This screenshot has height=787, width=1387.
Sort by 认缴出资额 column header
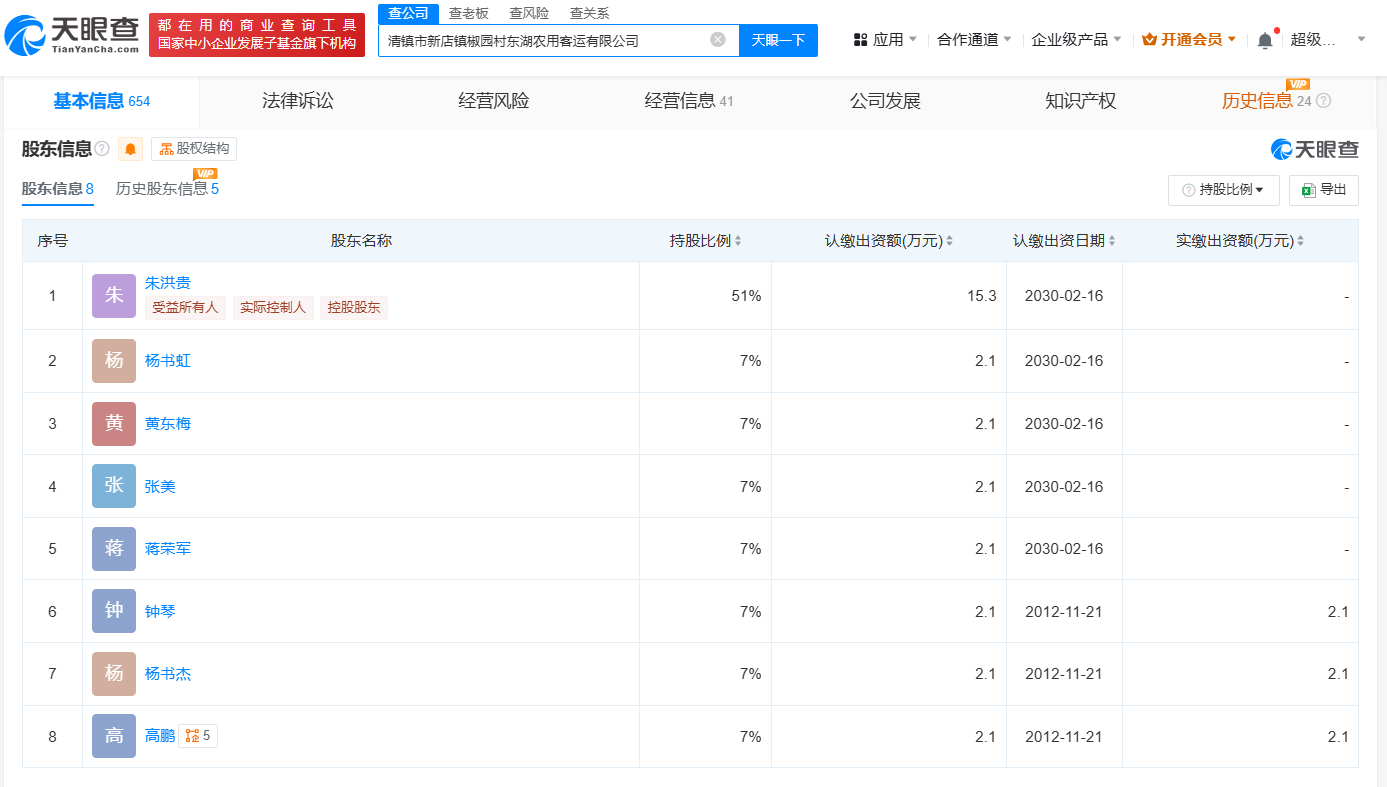(888, 241)
